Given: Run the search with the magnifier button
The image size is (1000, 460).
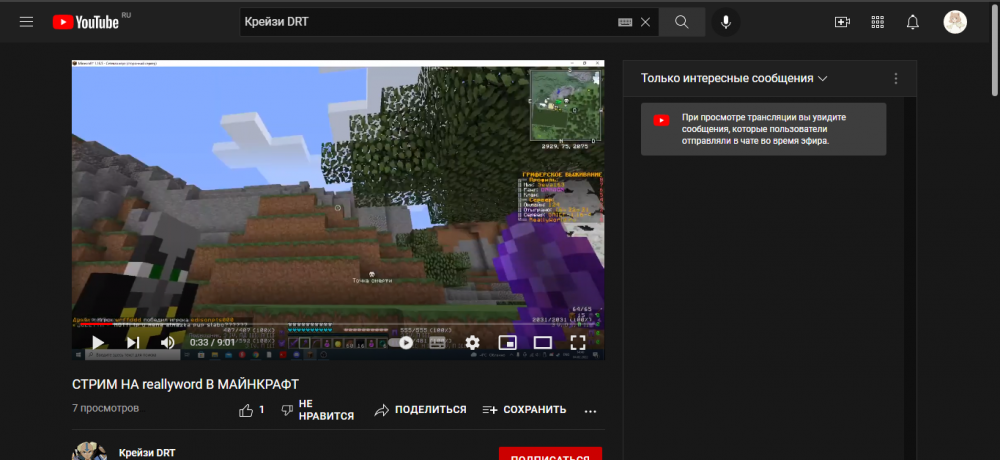Looking at the screenshot, I should [682, 22].
